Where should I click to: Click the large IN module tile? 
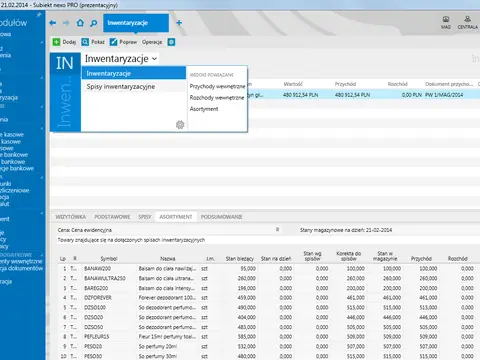(x=65, y=63)
